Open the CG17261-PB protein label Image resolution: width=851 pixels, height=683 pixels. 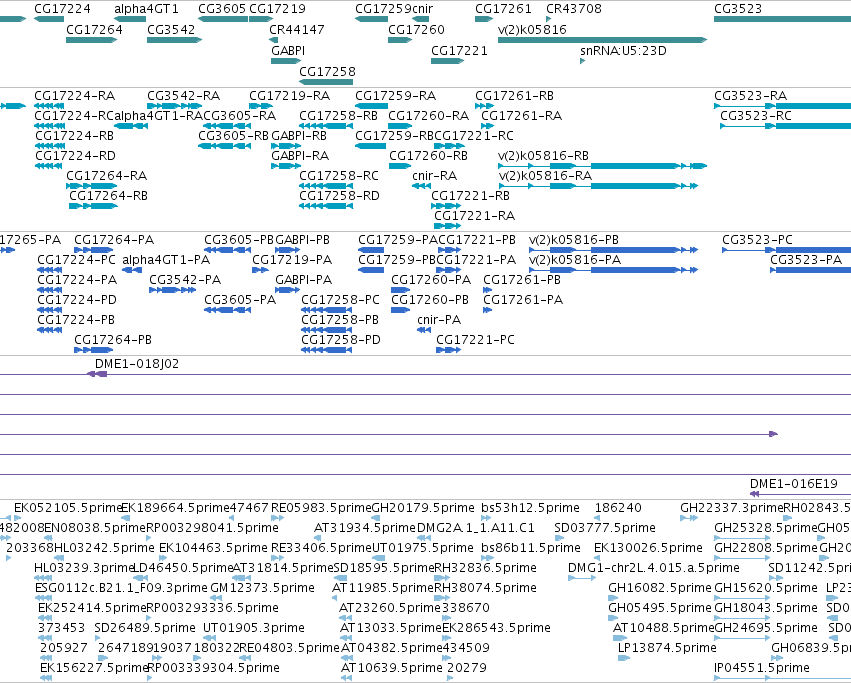point(522,280)
